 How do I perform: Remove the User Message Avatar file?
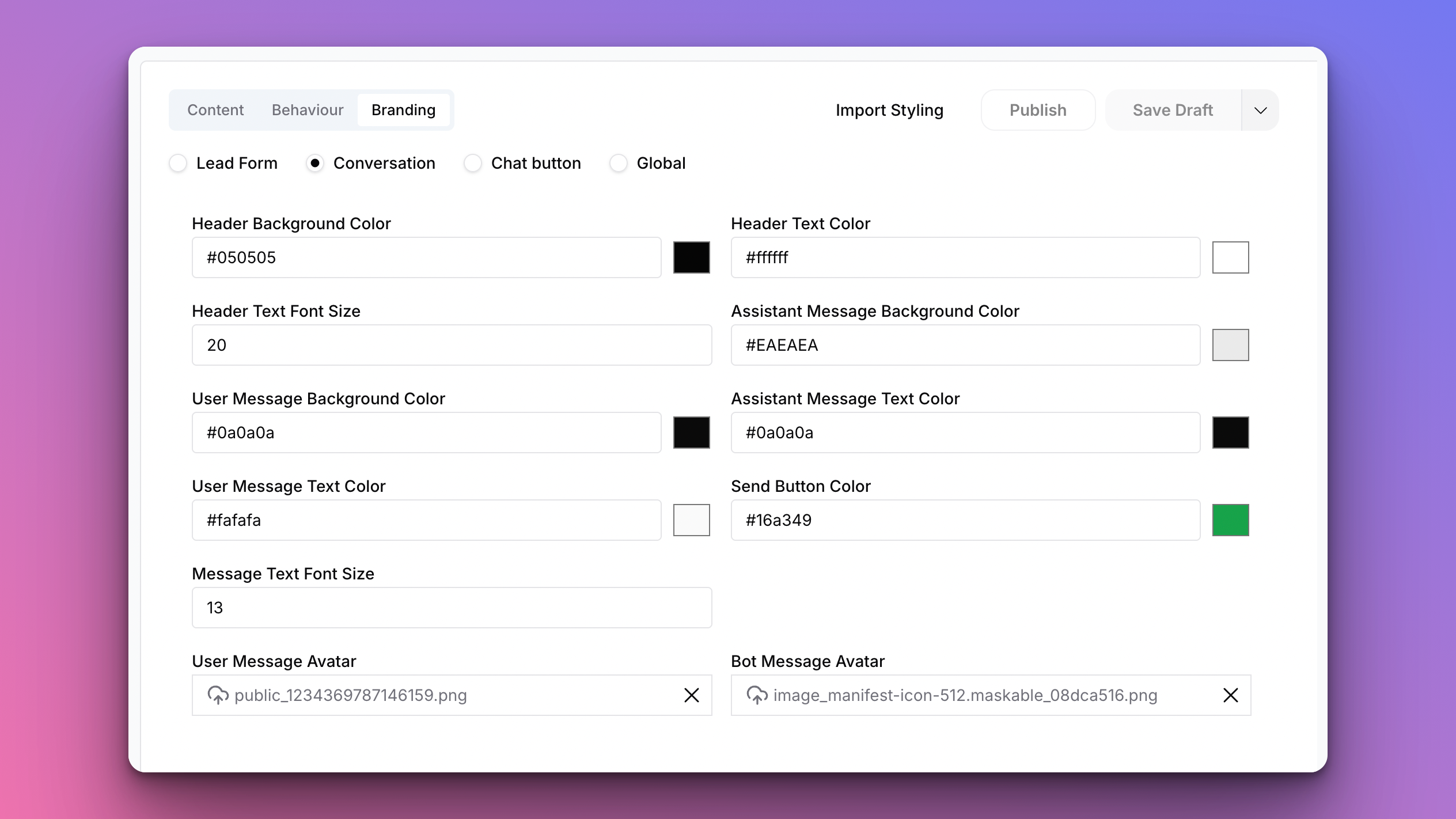tap(691, 695)
